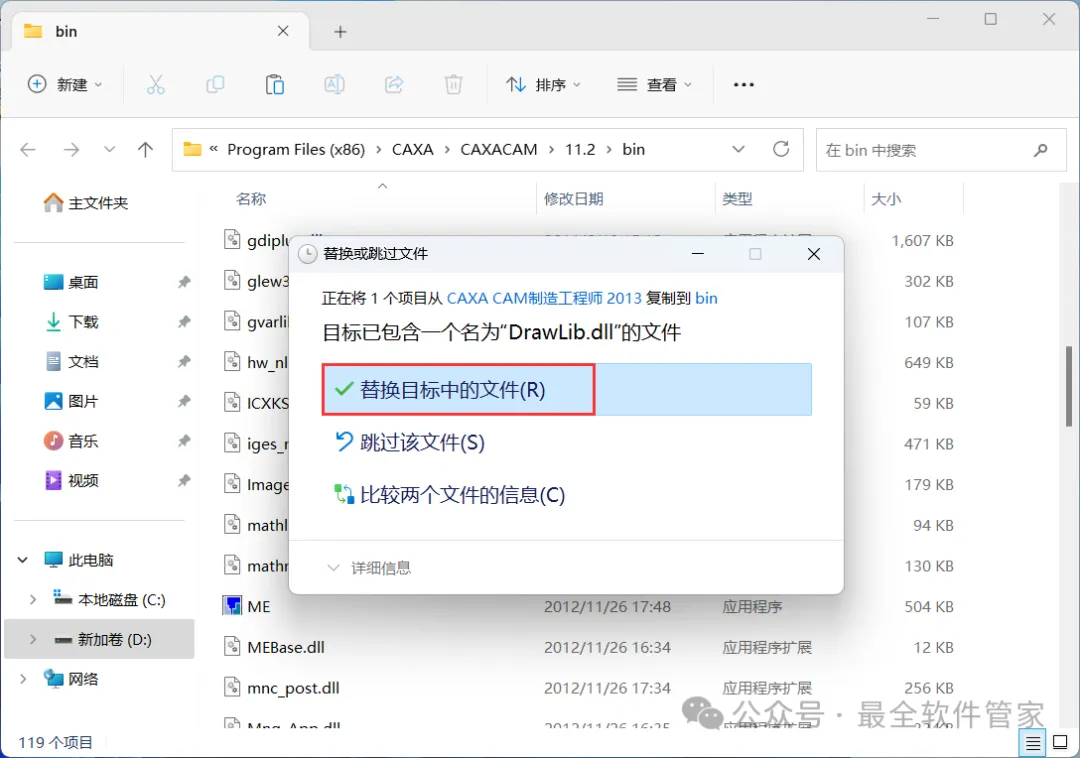Click the Rename icon in toolbar
Image resolution: width=1080 pixels, height=758 pixels.
tap(334, 85)
